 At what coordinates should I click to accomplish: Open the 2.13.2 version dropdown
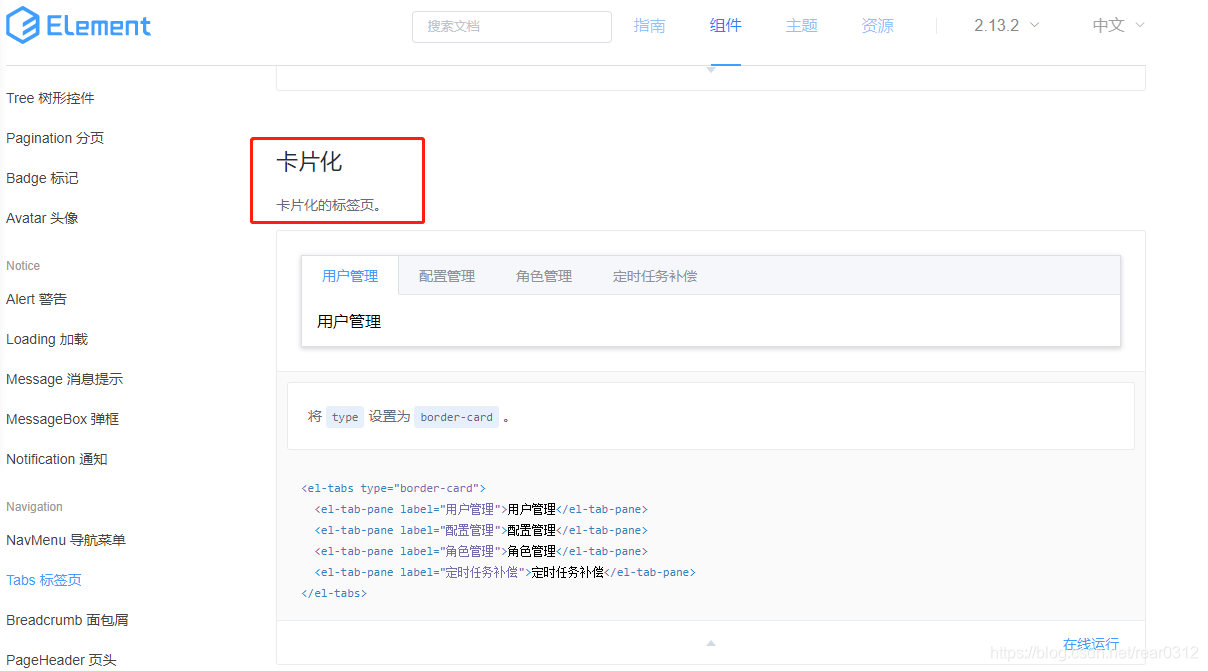[1007, 26]
